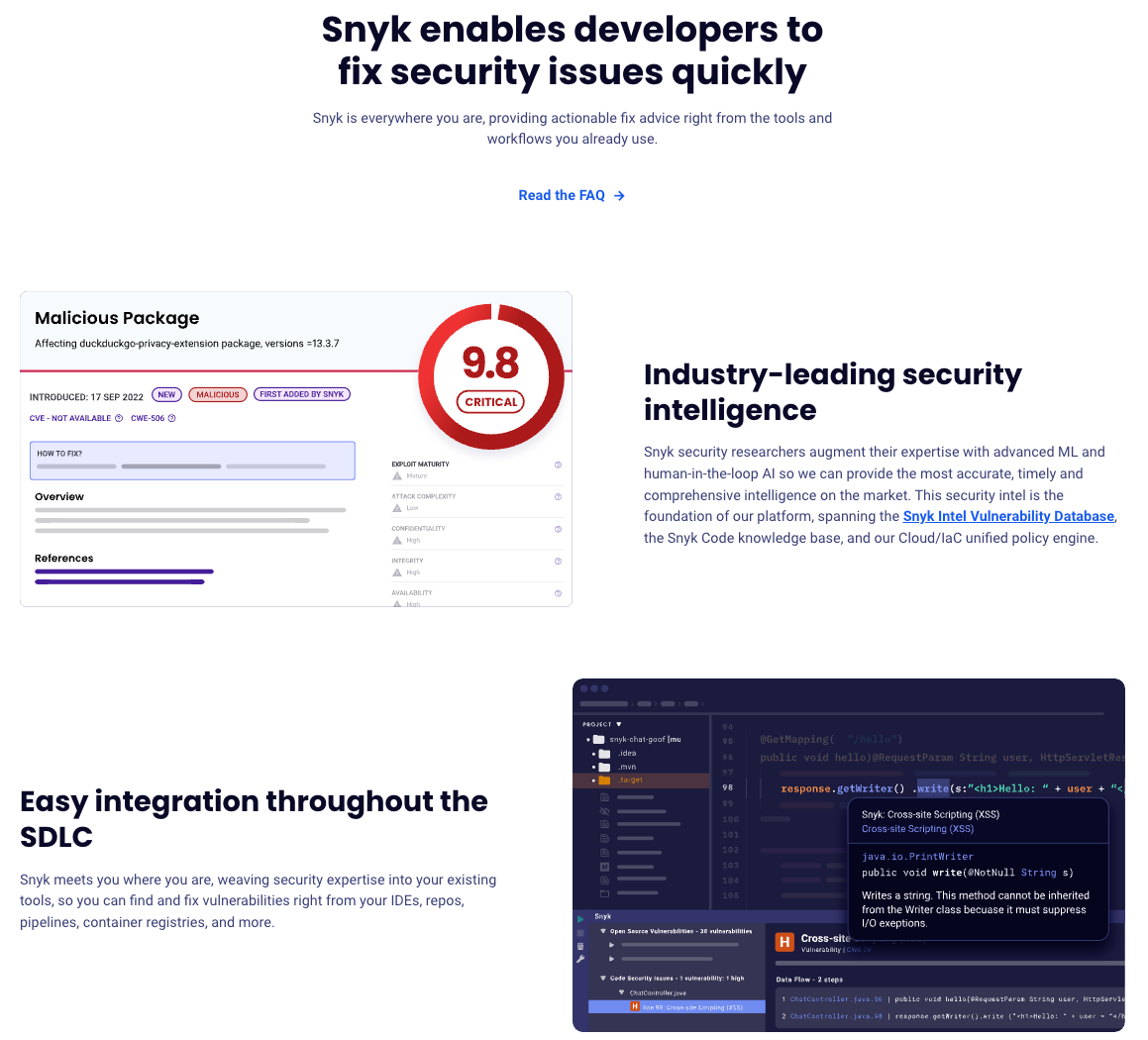Click the help icon next to CWE-506

tap(172, 418)
